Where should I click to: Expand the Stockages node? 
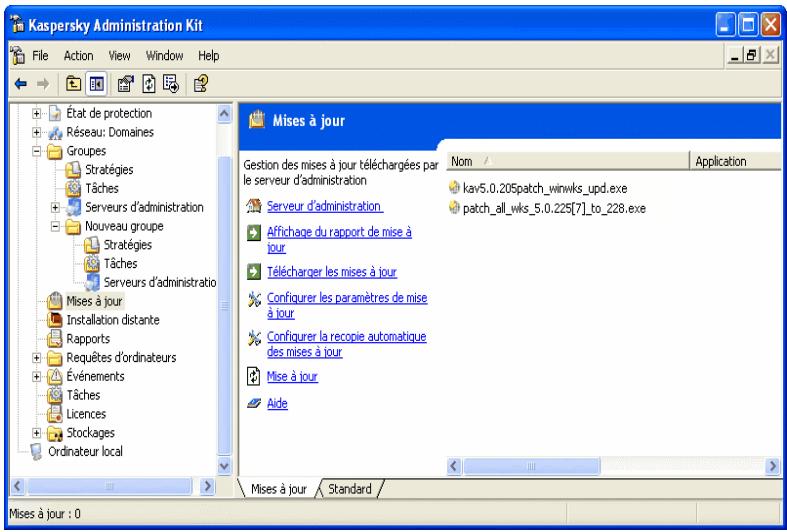point(37,433)
